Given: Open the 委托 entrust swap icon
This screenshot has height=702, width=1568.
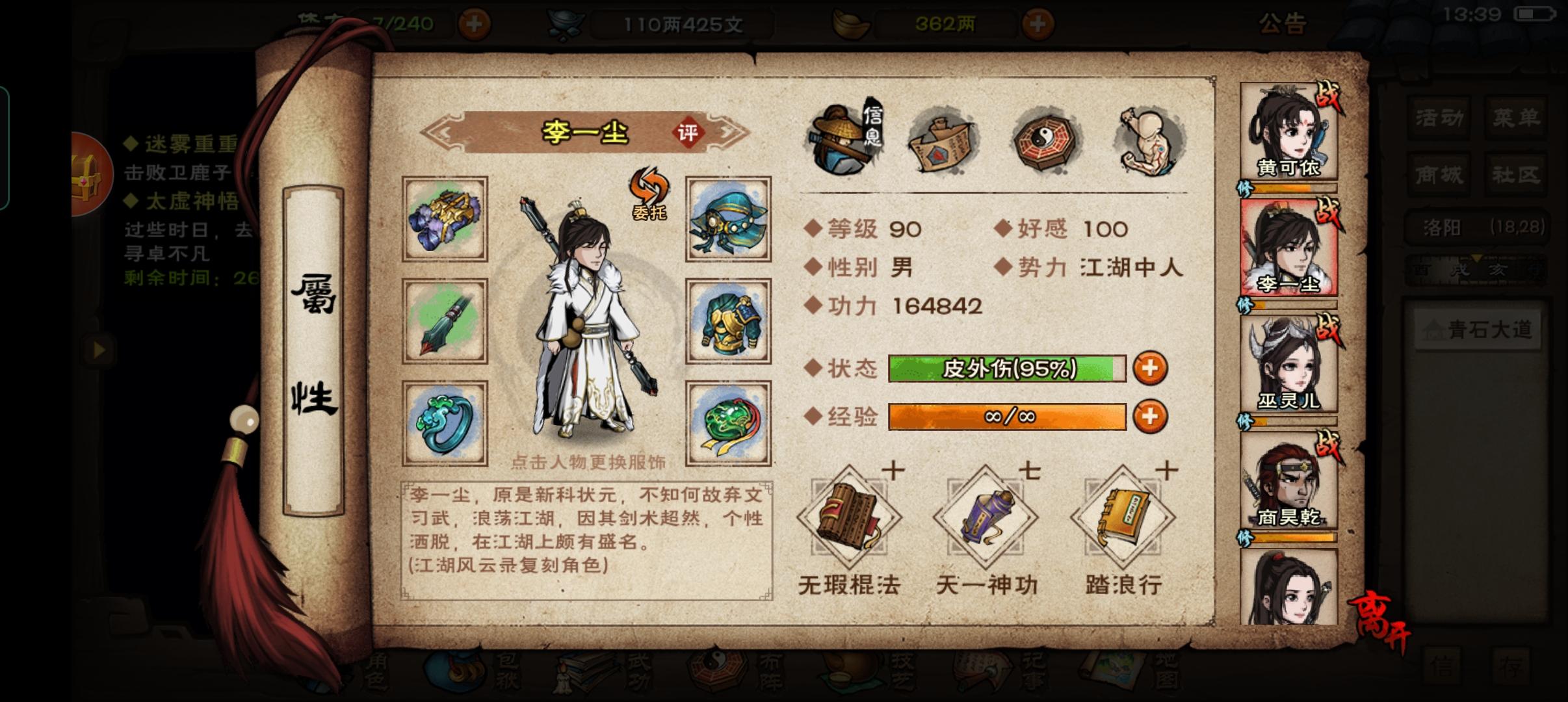Looking at the screenshot, I should point(649,194).
